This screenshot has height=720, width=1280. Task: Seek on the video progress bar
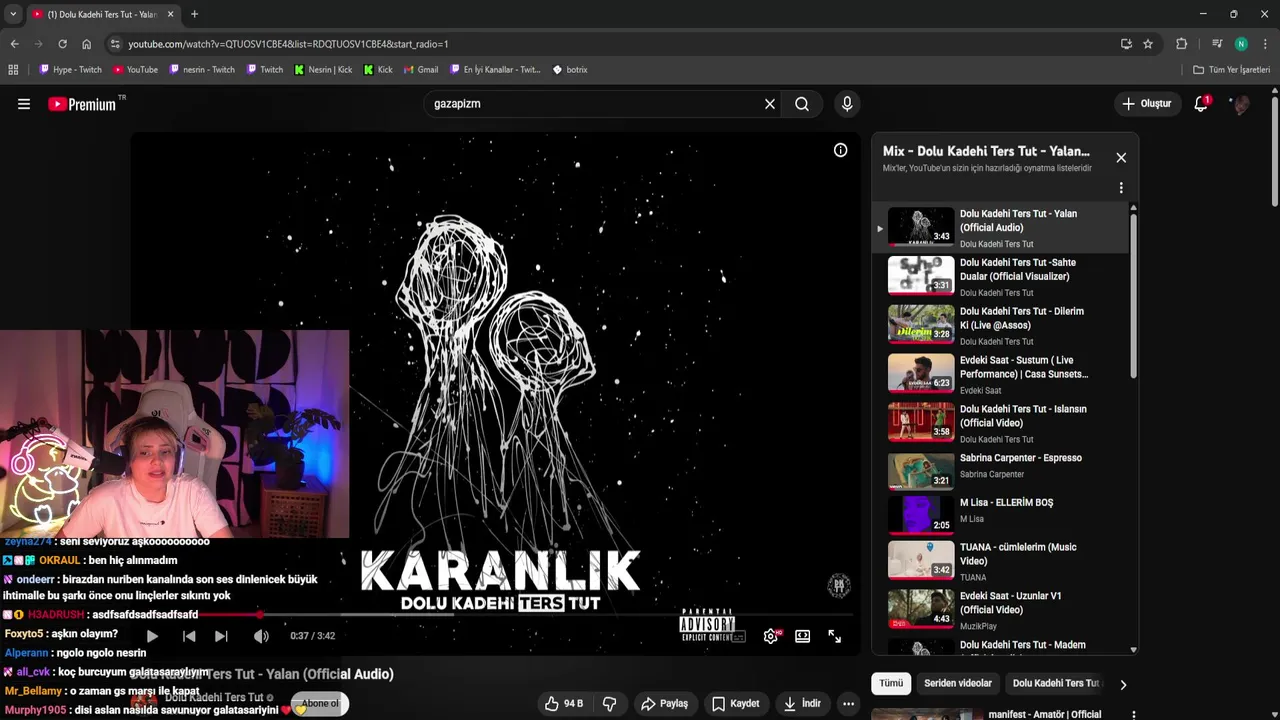click(x=495, y=615)
